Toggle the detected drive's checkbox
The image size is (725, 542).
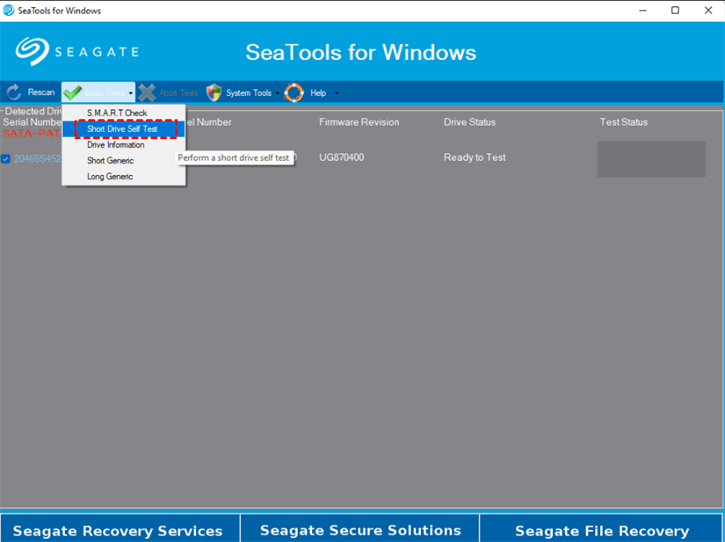click(x=6, y=158)
